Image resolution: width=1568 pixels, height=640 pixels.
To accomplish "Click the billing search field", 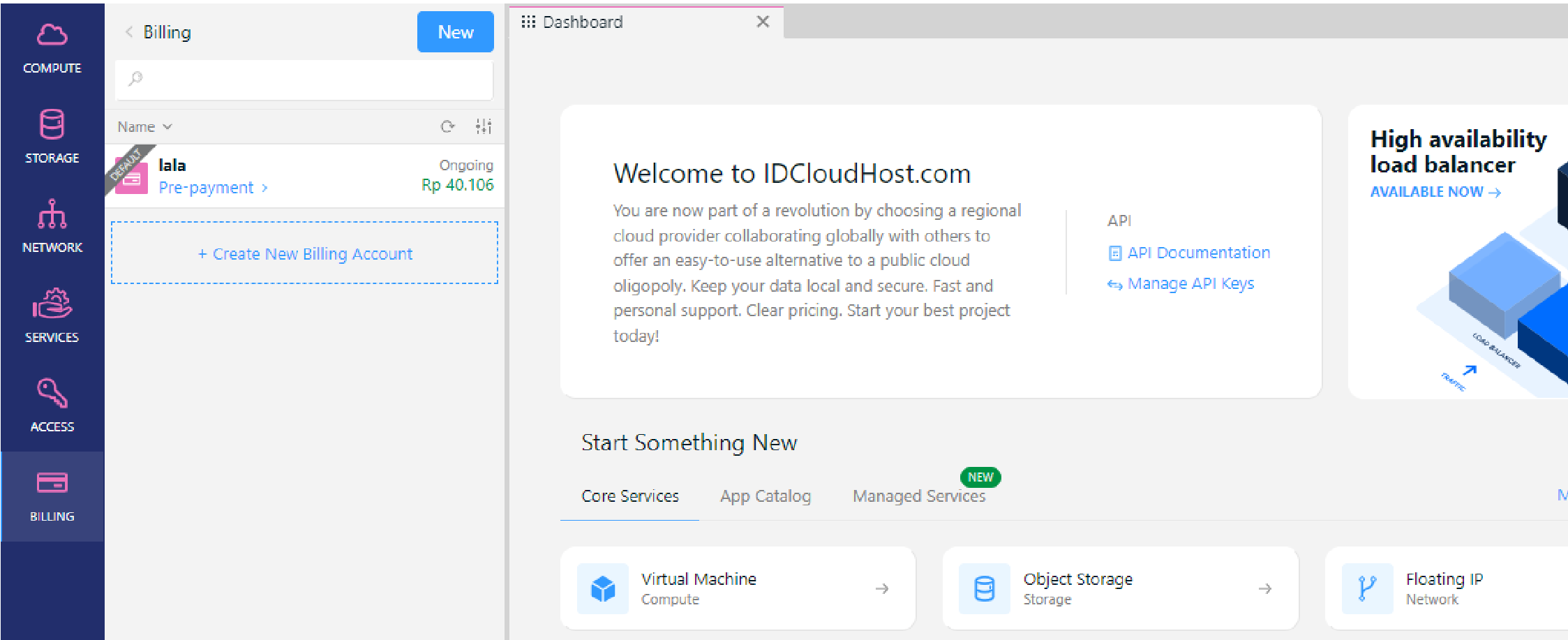I will coord(304,79).
